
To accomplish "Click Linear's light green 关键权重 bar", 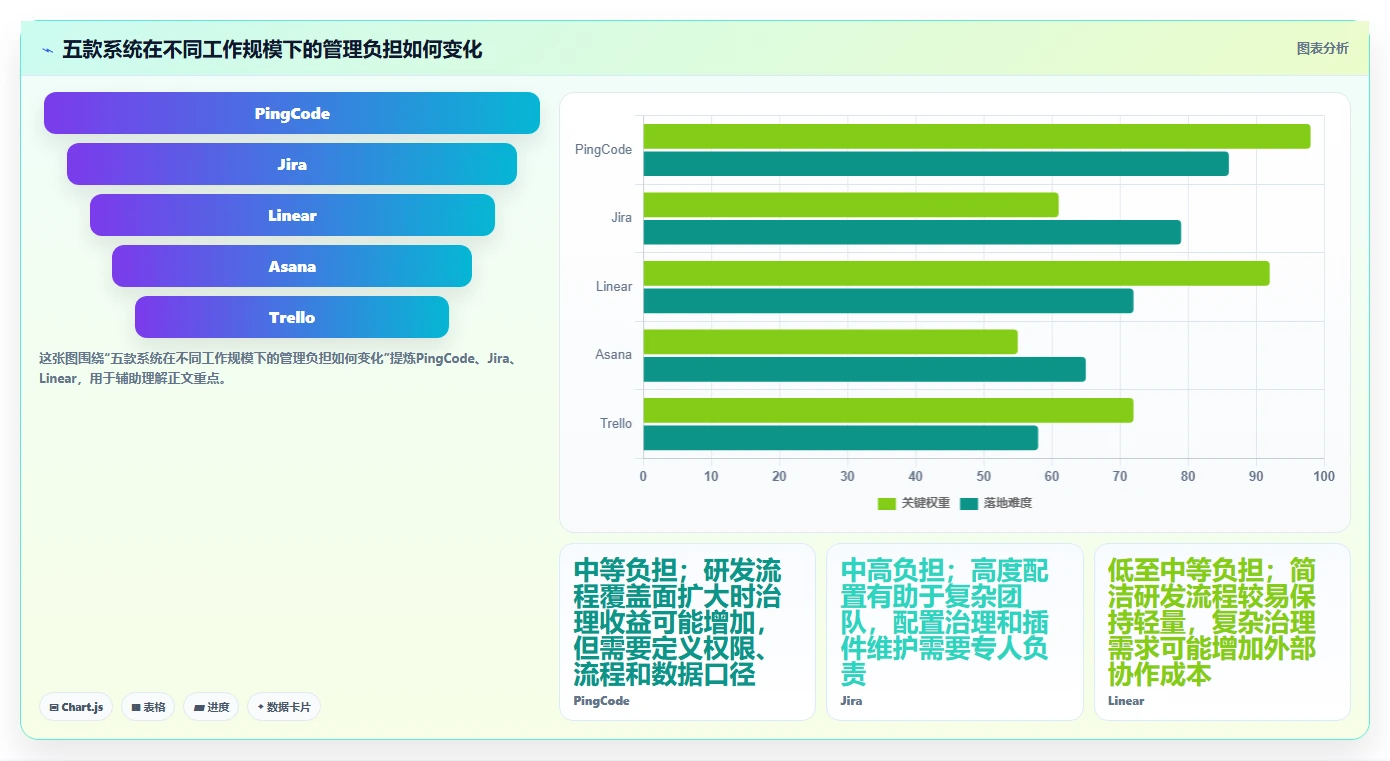I will point(956,273).
